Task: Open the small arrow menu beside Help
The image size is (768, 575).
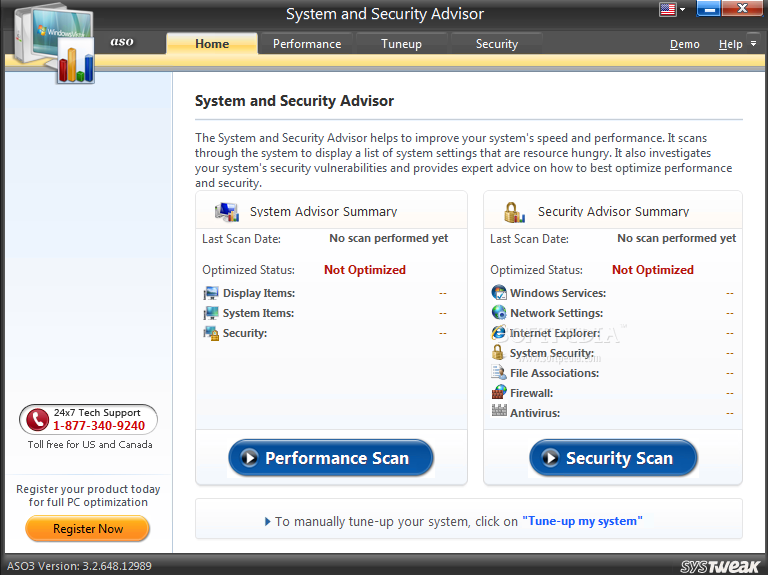Action: pos(753,44)
